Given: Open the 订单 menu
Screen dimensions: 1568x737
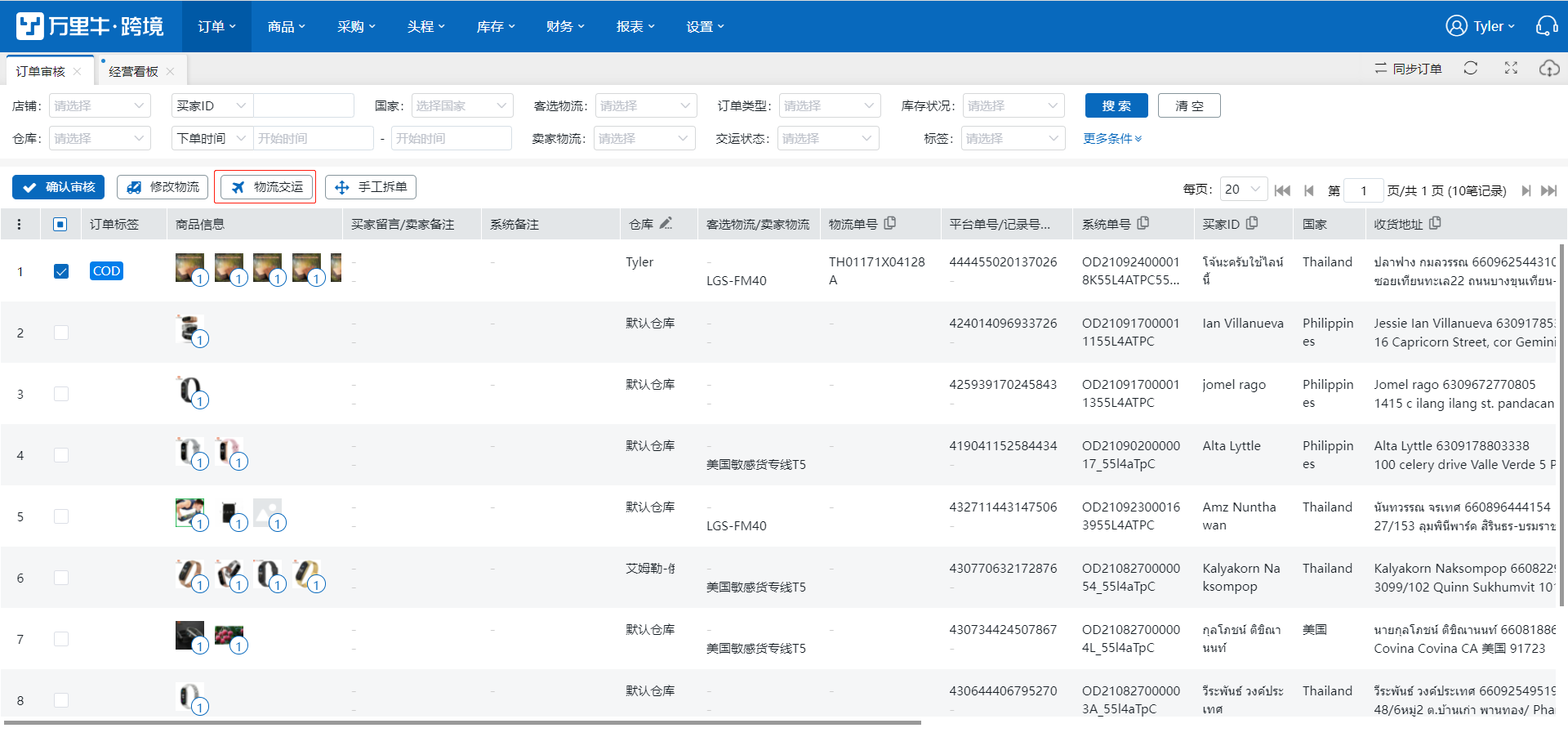Looking at the screenshot, I should pyautogui.click(x=216, y=26).
